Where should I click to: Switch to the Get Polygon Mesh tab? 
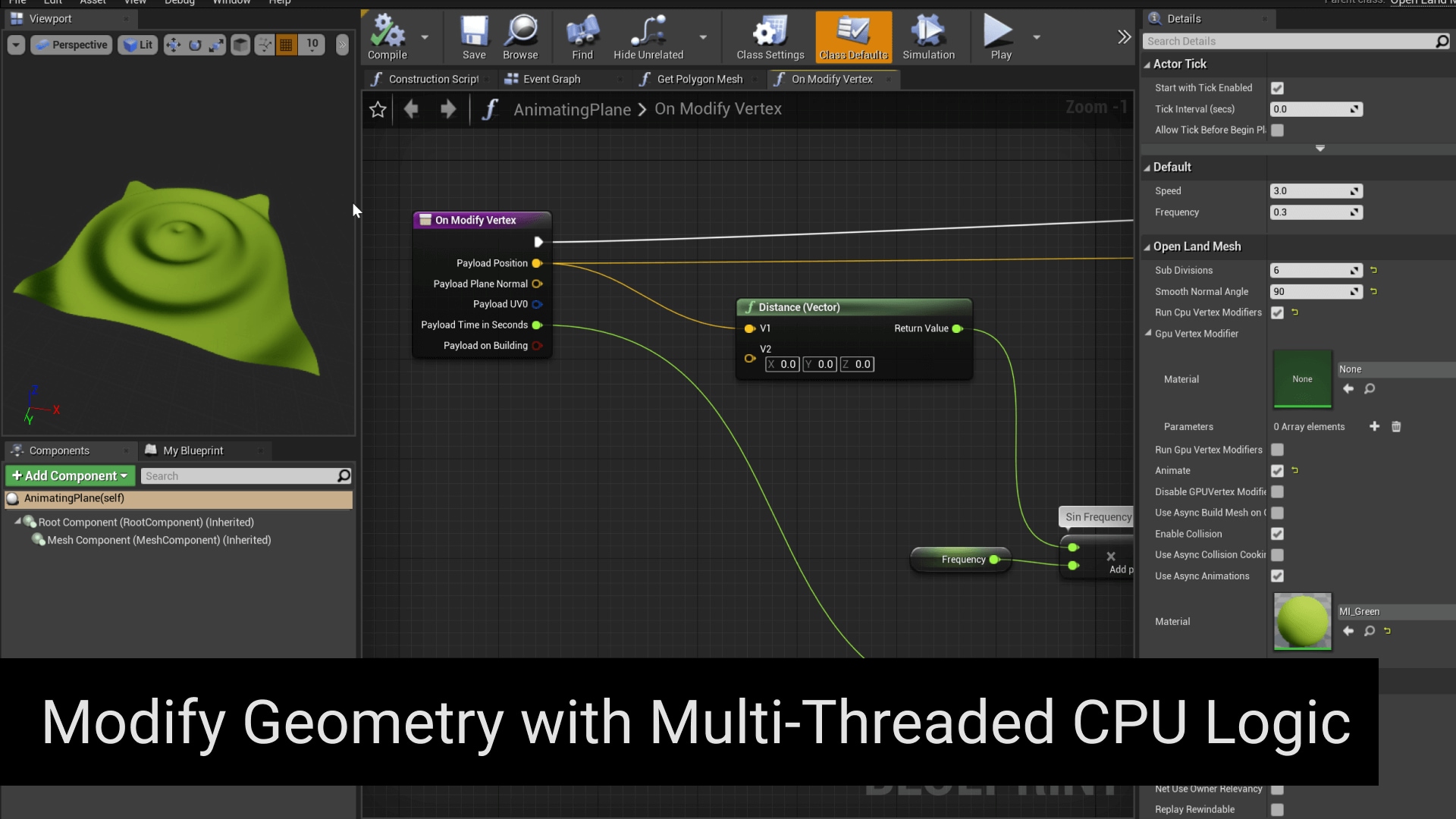pyautogui.click(x=699, y=79)
